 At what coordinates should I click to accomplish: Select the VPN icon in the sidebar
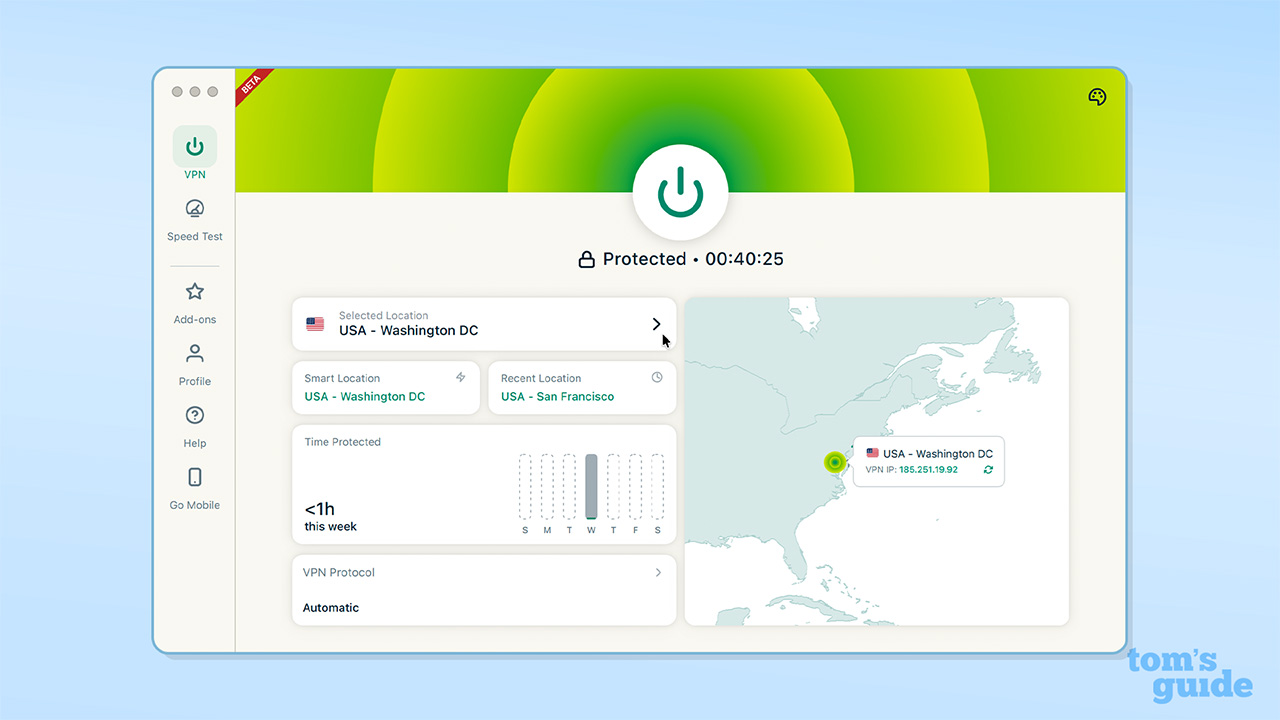coord(194,146)
